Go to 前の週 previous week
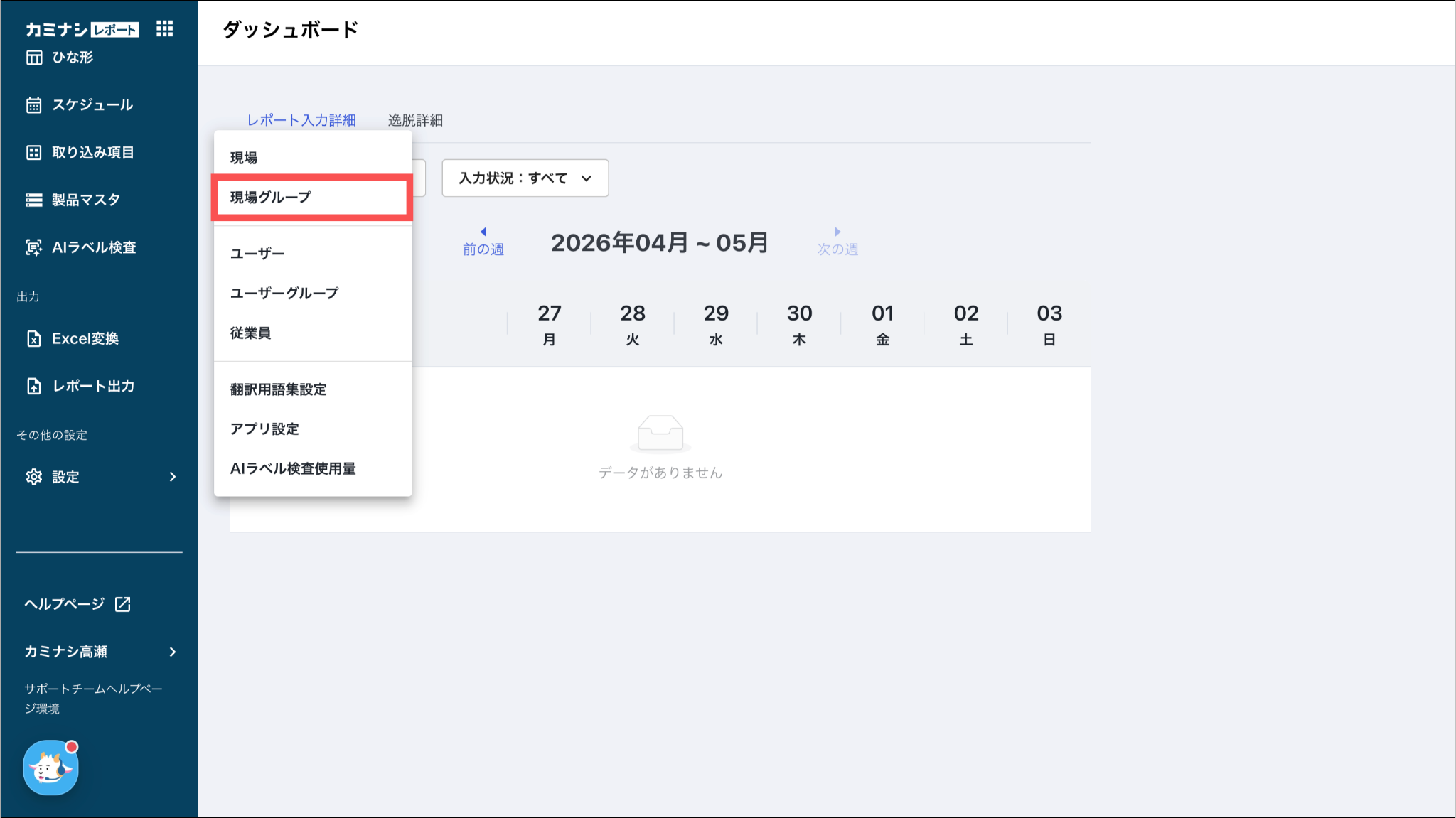This screenshot has width=1456, height=818. tap(483, 242)
